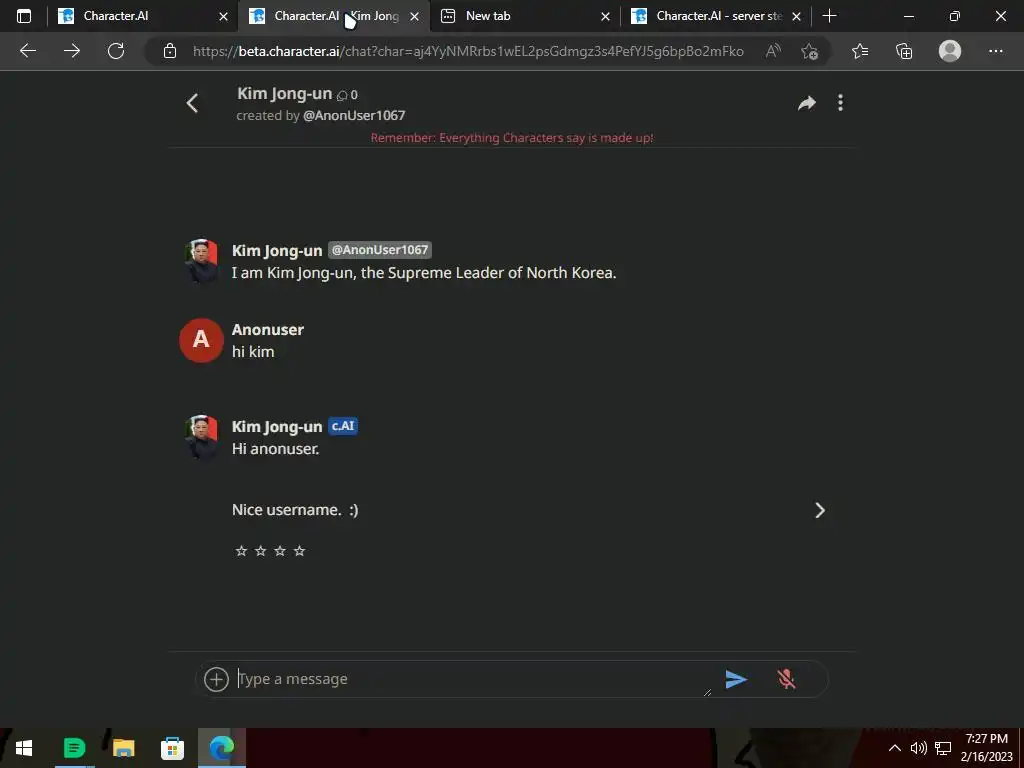Open the volume control in tray
The width and height of the screenshot is (1024, 768).
pos(918,748)
